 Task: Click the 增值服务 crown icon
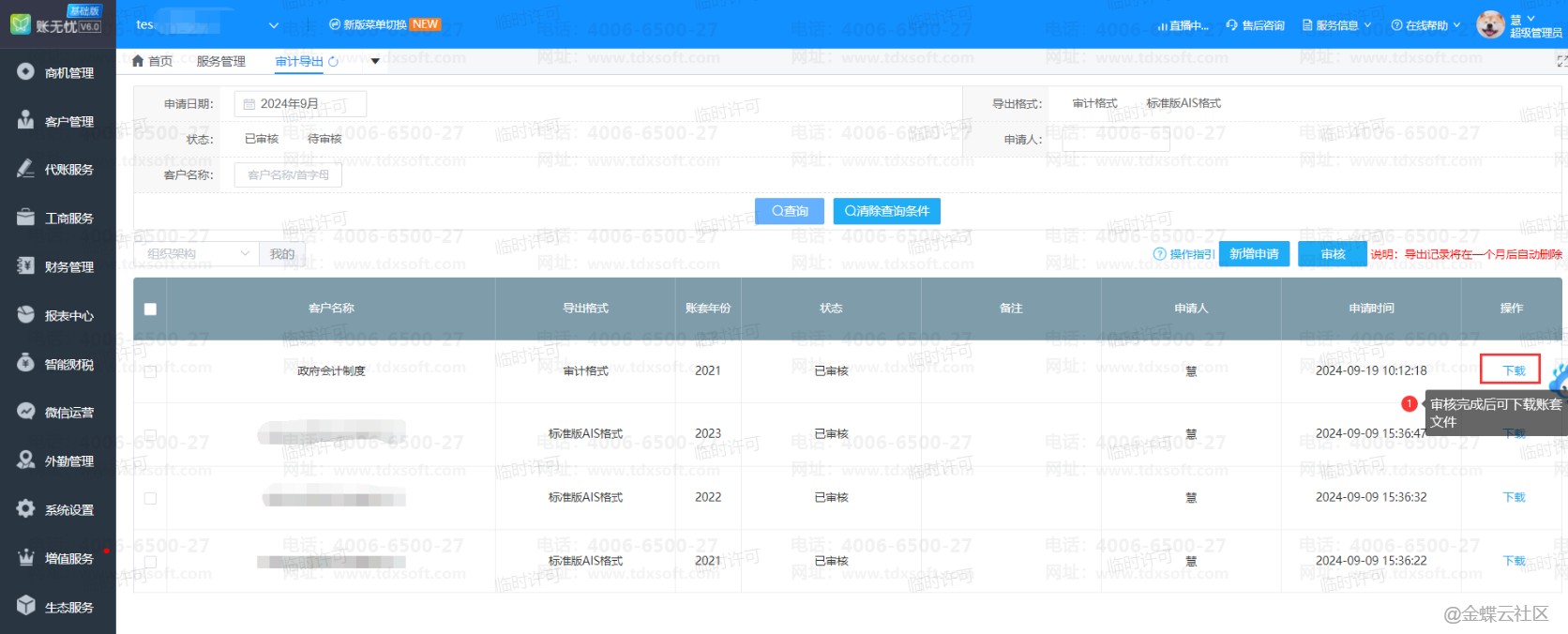(25, 558)
